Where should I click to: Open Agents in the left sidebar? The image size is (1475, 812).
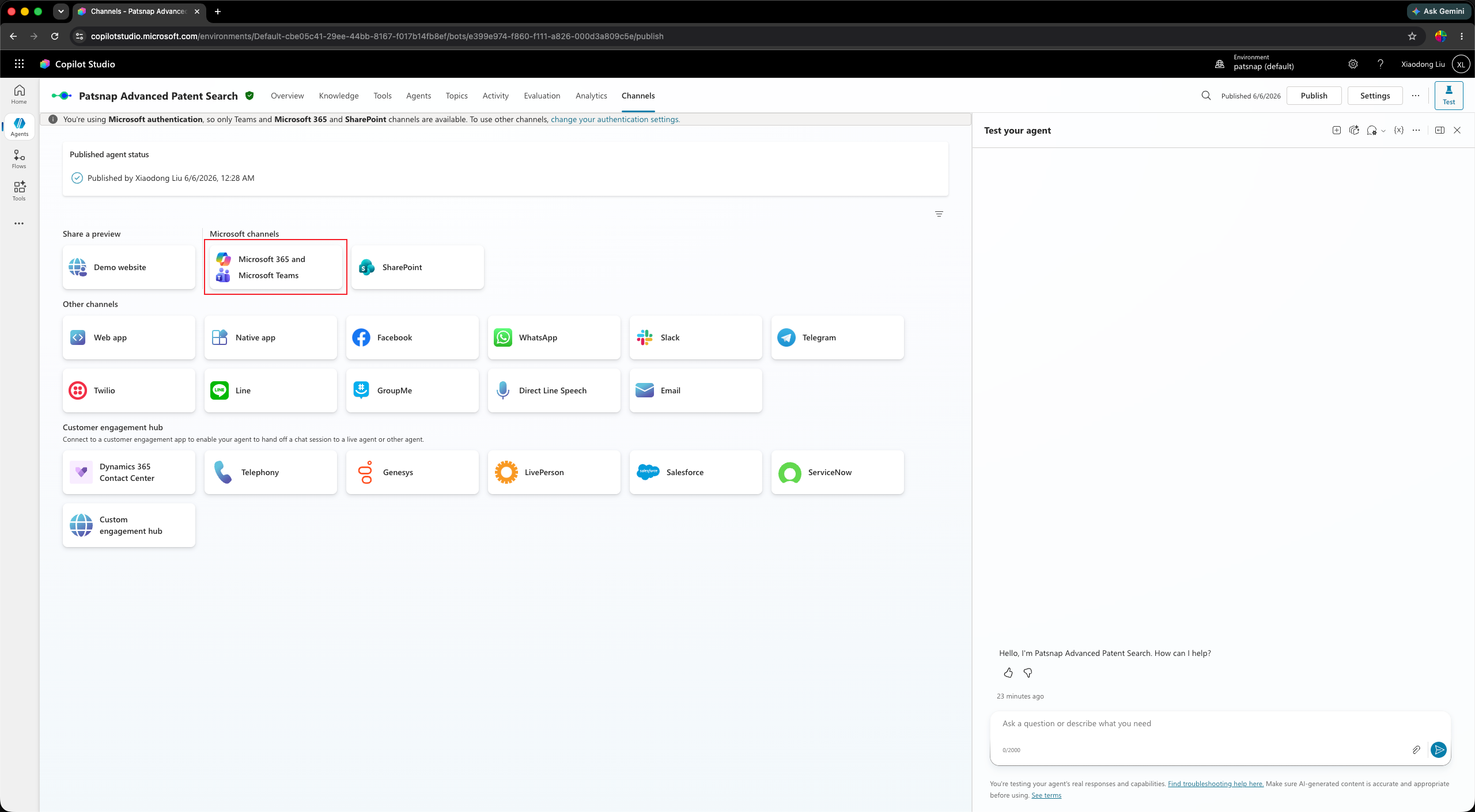click(19, 127)
